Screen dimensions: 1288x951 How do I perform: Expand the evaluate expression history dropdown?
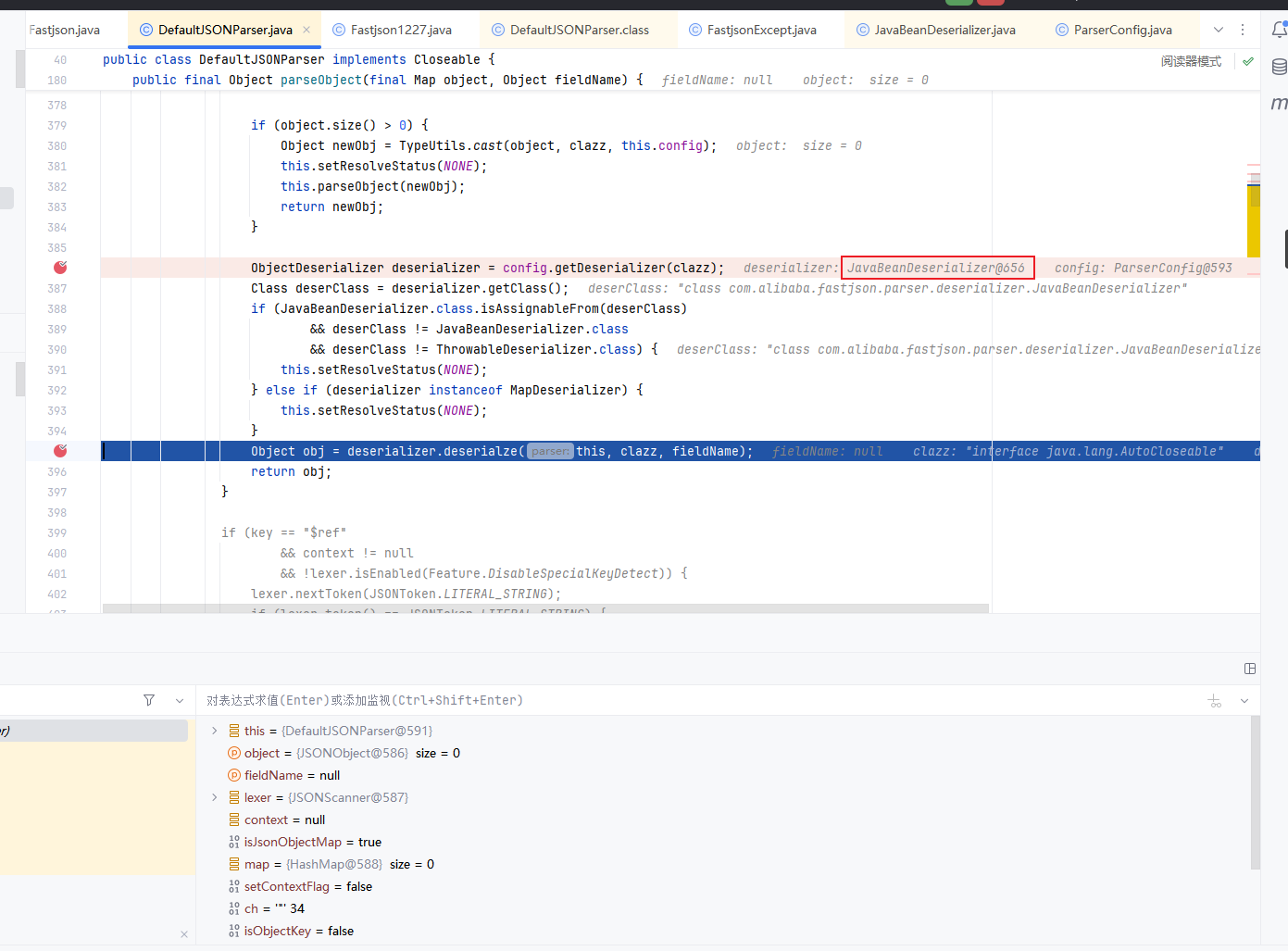point(1244,700)
